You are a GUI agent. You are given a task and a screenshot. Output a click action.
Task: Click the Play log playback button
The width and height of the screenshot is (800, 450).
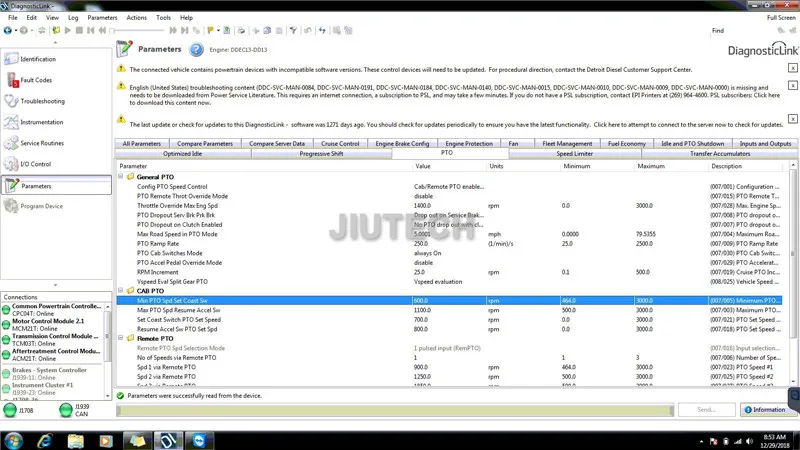(x=67, y=31)
